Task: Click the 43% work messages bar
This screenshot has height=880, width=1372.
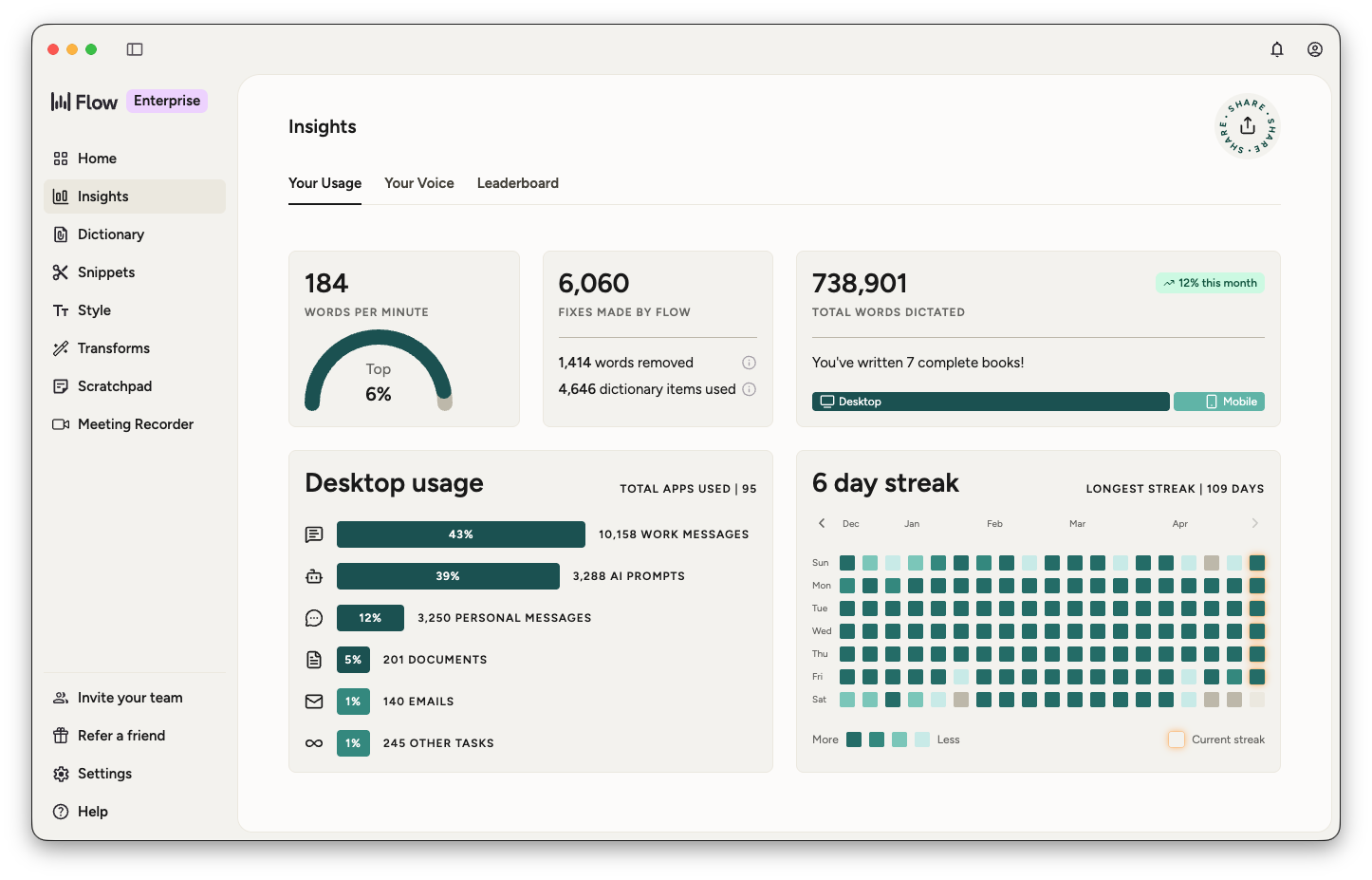Action: [x=461, y=534]
